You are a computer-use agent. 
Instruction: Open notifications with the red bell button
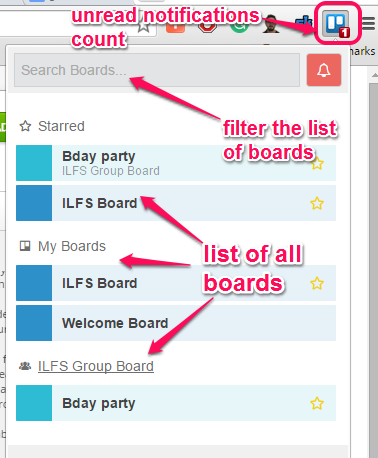coord(324,70)
